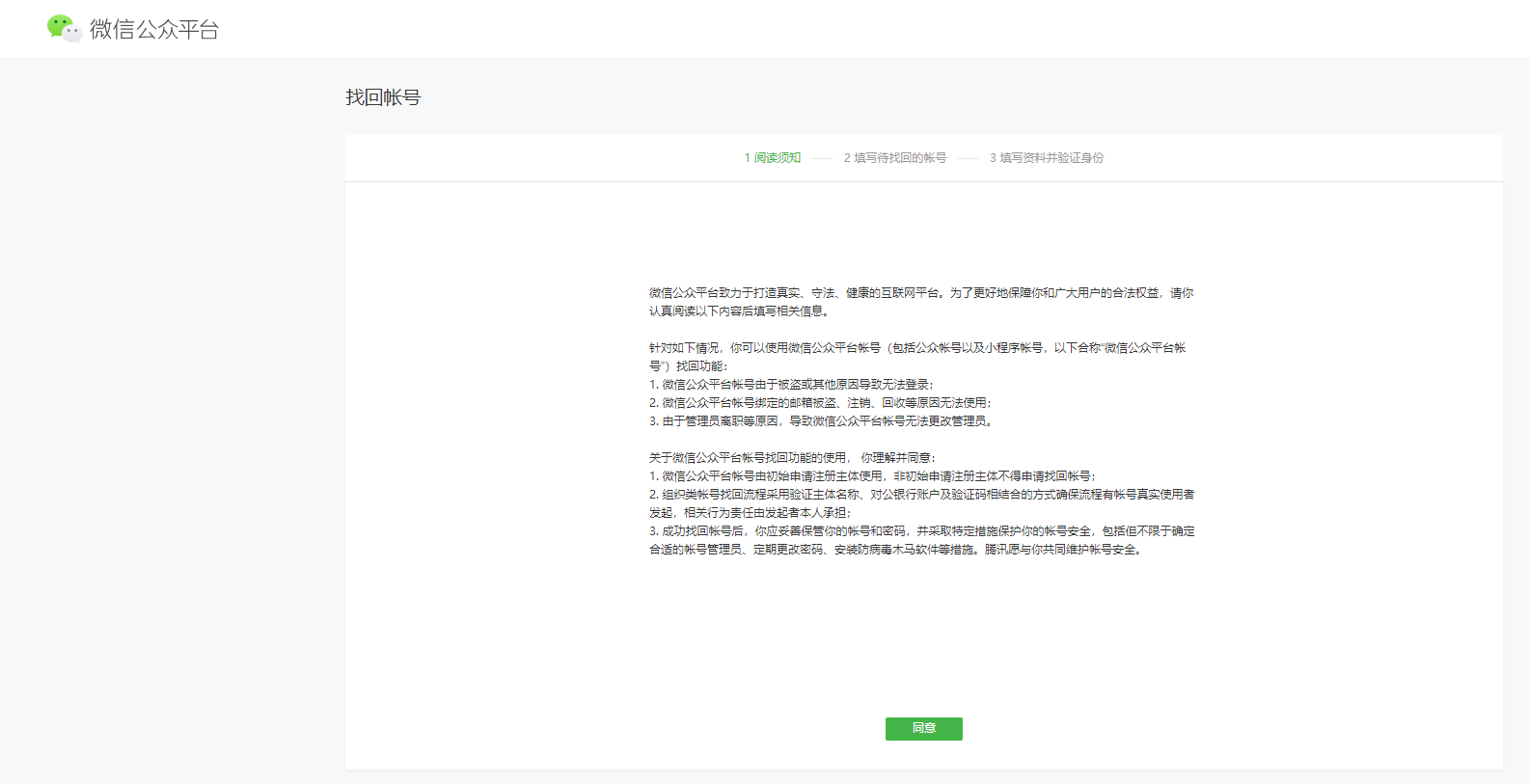Click the green WeChat logo icon
This screenshot has width=1529, height=784.
[x=64, y=29]
